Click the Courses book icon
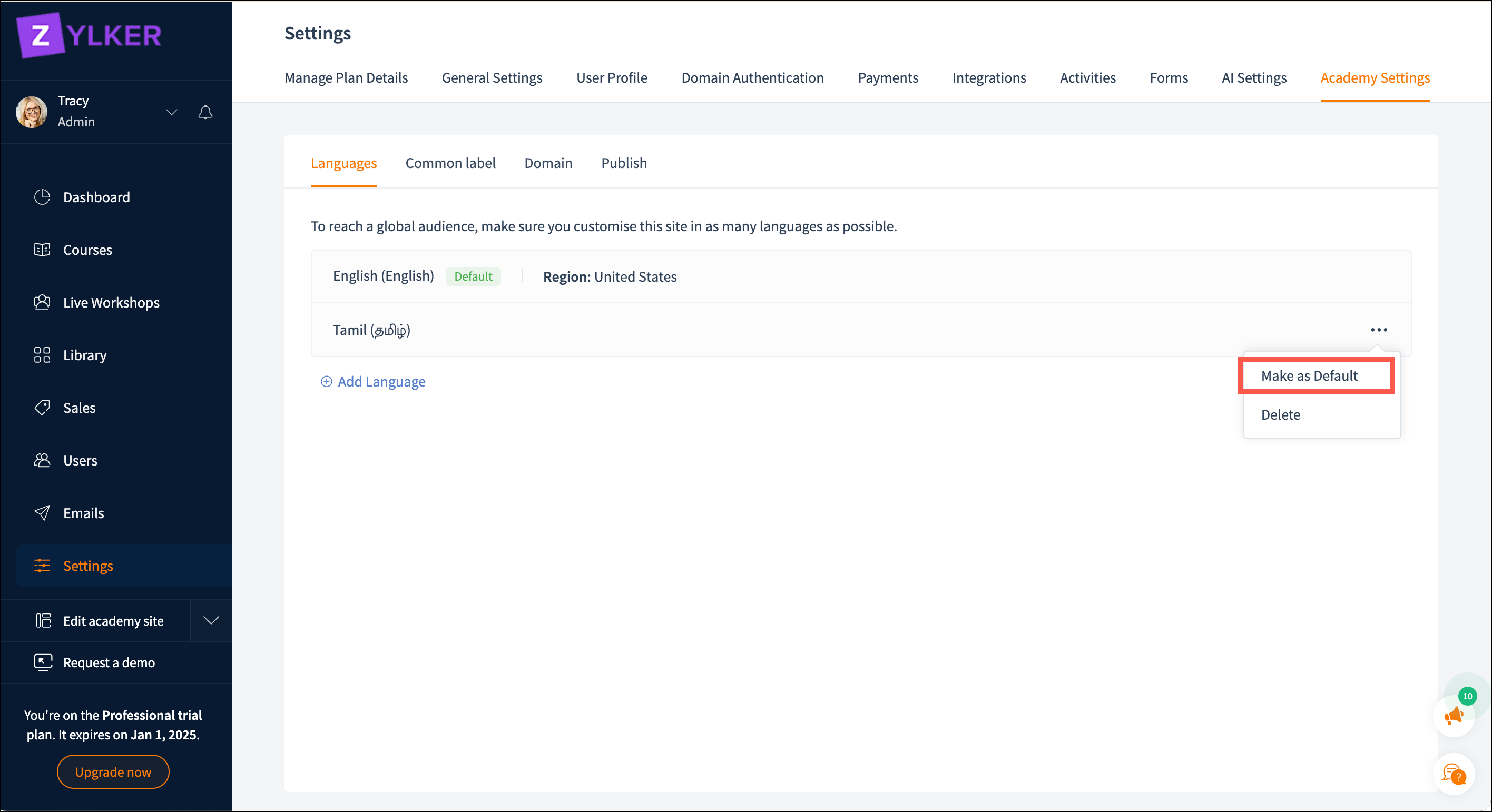The image size is (1492, 812). pyautogui.click(x=42, y=250)
